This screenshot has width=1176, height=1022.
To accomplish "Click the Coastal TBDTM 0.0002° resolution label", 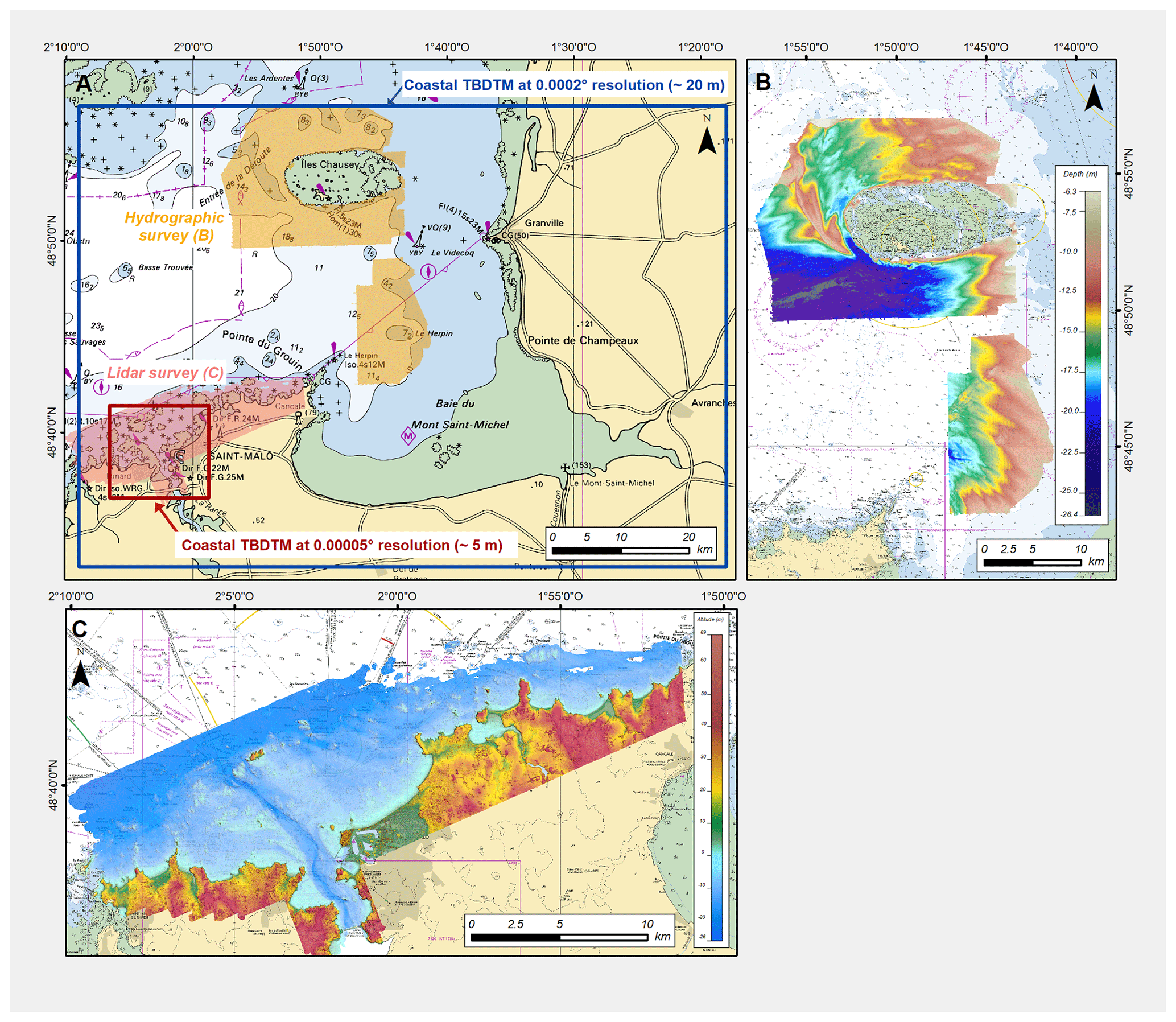I will (x=563, y=85).
